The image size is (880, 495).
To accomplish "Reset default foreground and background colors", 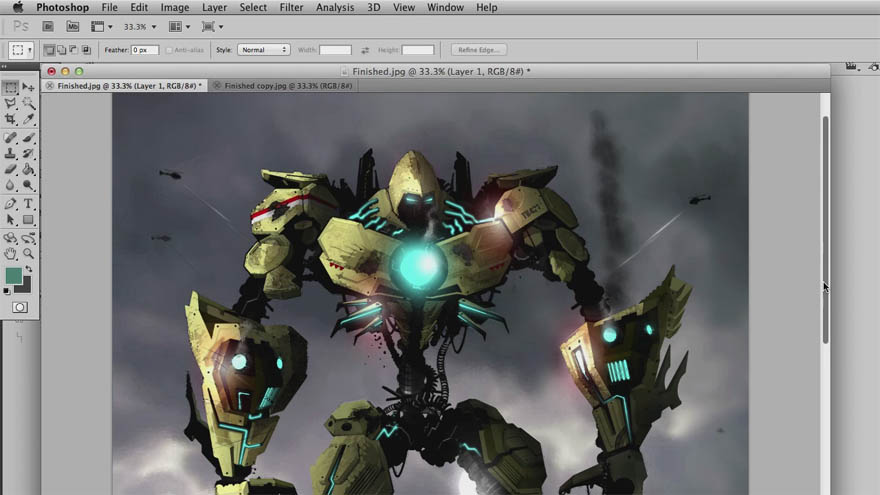I will 7,291.
